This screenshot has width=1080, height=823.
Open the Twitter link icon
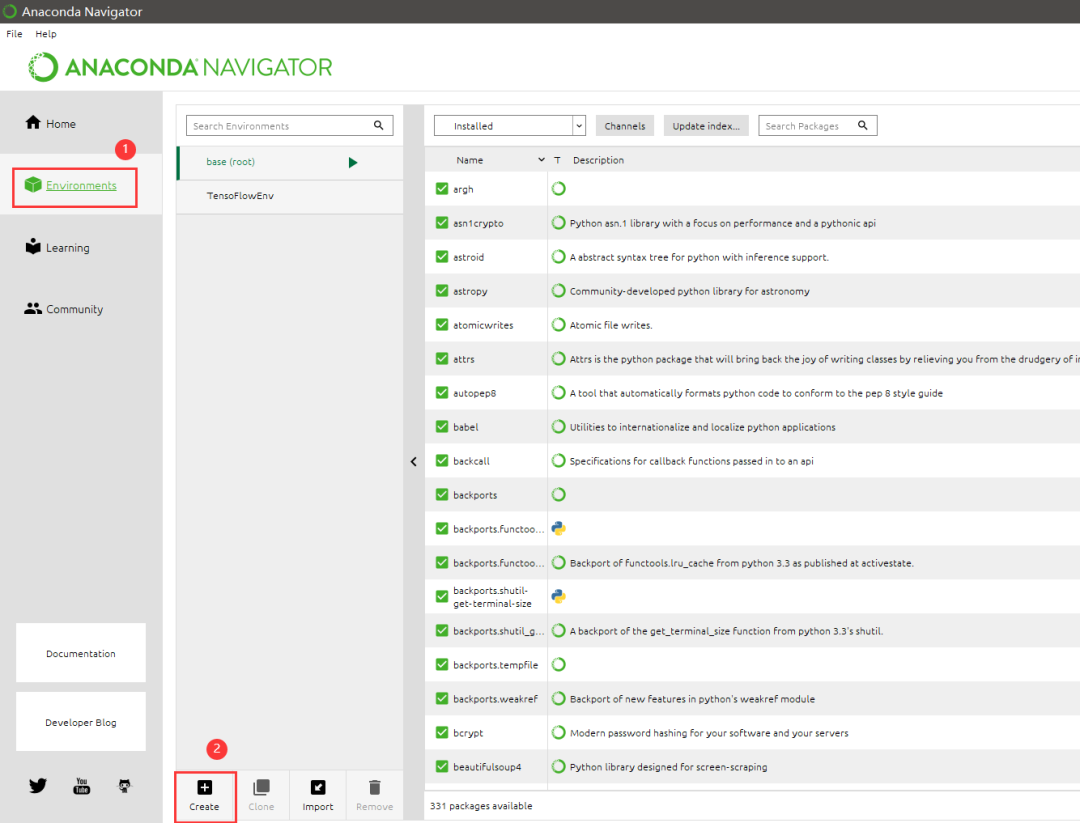click(38, 786)
